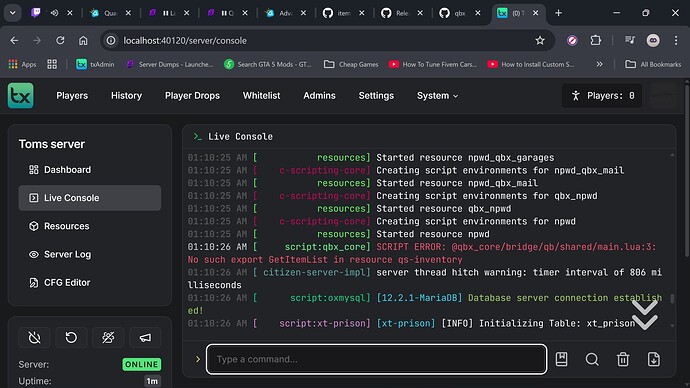Open the All Bookmarks folder

click(x=653, y=64)
